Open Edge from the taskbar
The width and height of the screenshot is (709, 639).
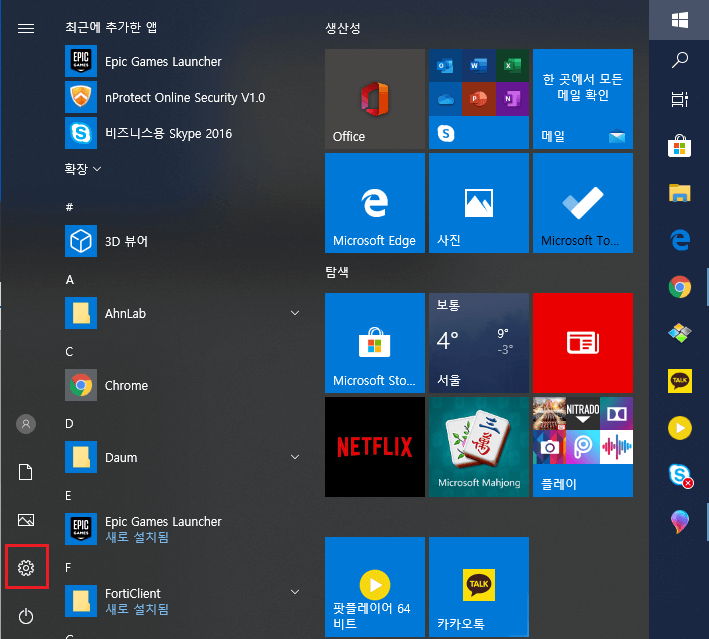click(x=680, y=240)
